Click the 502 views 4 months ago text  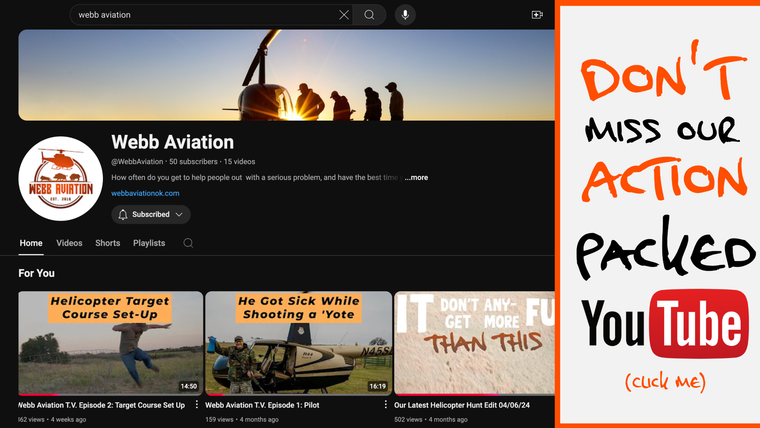431,419
